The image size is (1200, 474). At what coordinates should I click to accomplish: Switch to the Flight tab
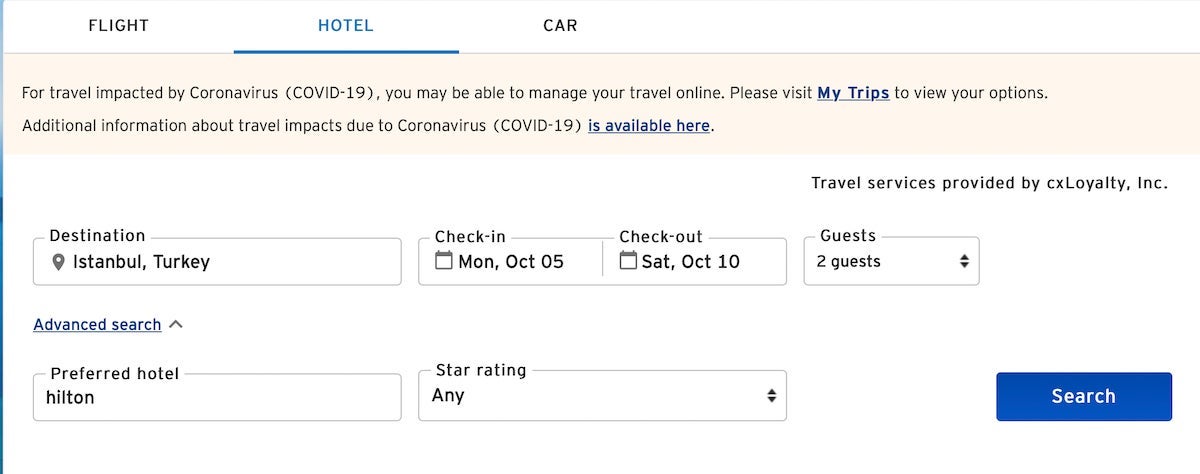click(x=118, y=26)
